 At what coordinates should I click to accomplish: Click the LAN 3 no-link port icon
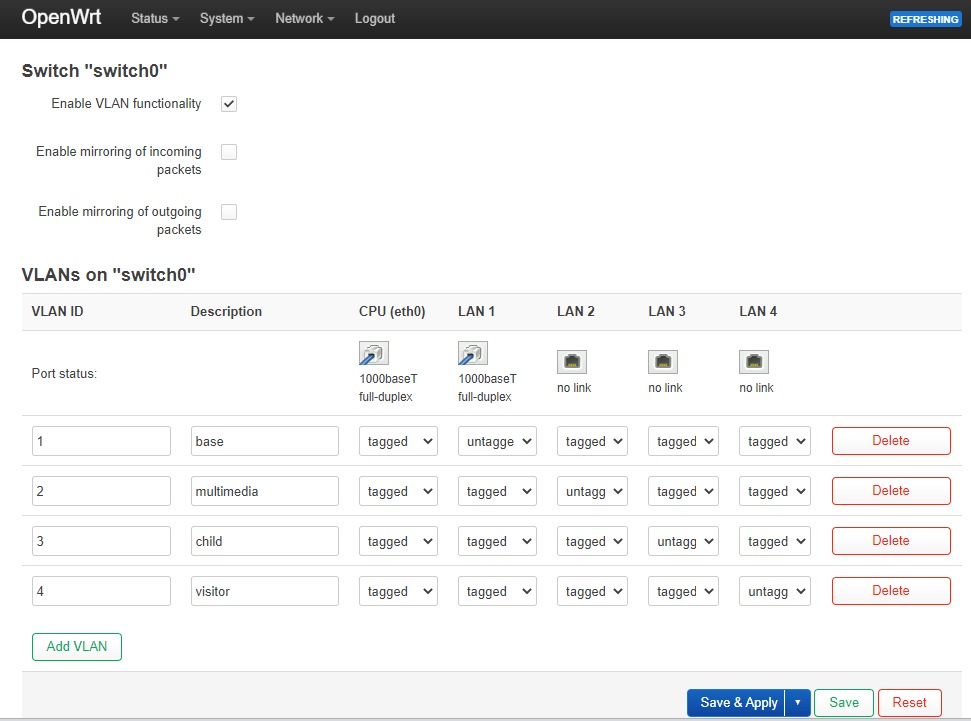click(663, 362)
